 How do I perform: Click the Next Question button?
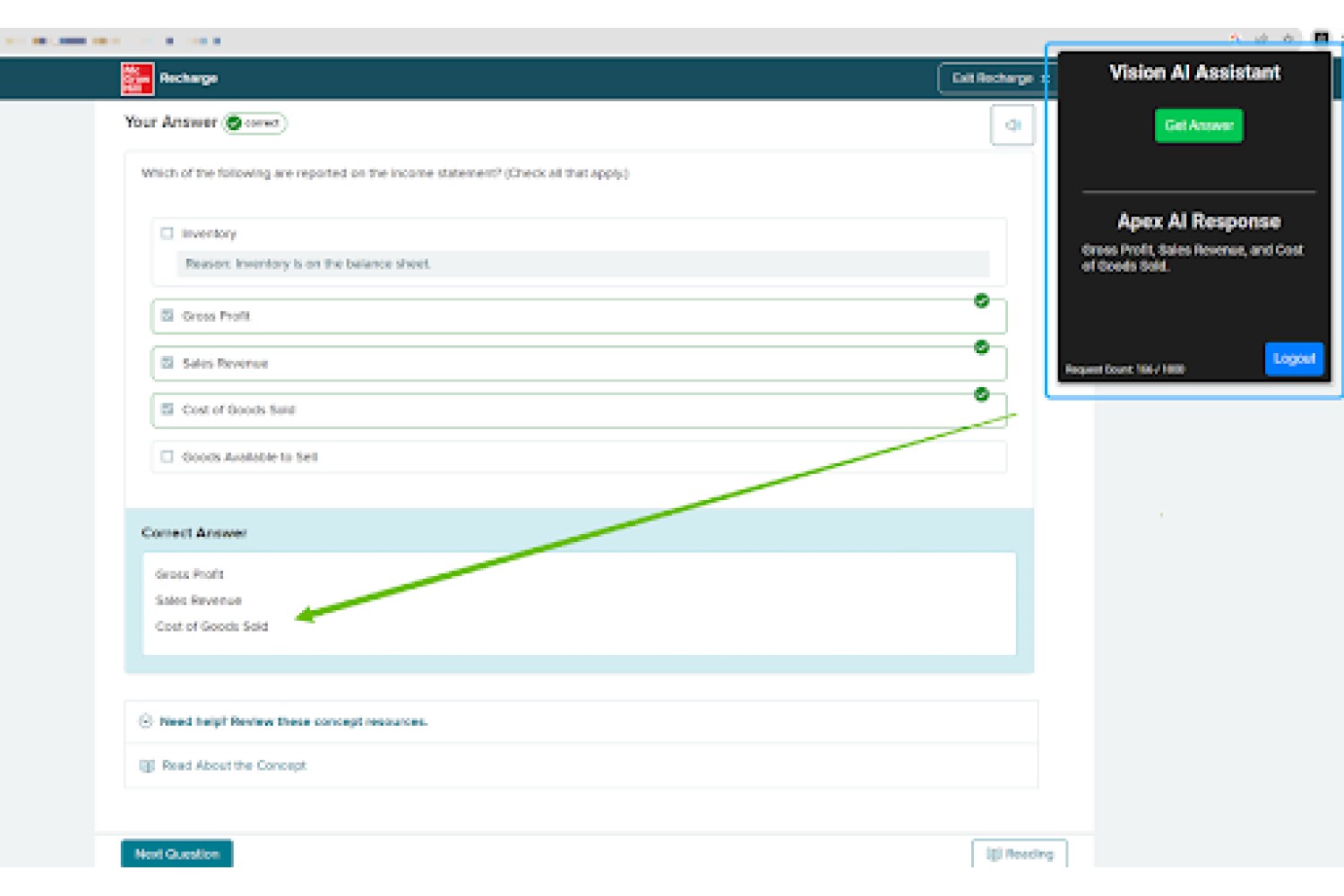tap(177, 854)
